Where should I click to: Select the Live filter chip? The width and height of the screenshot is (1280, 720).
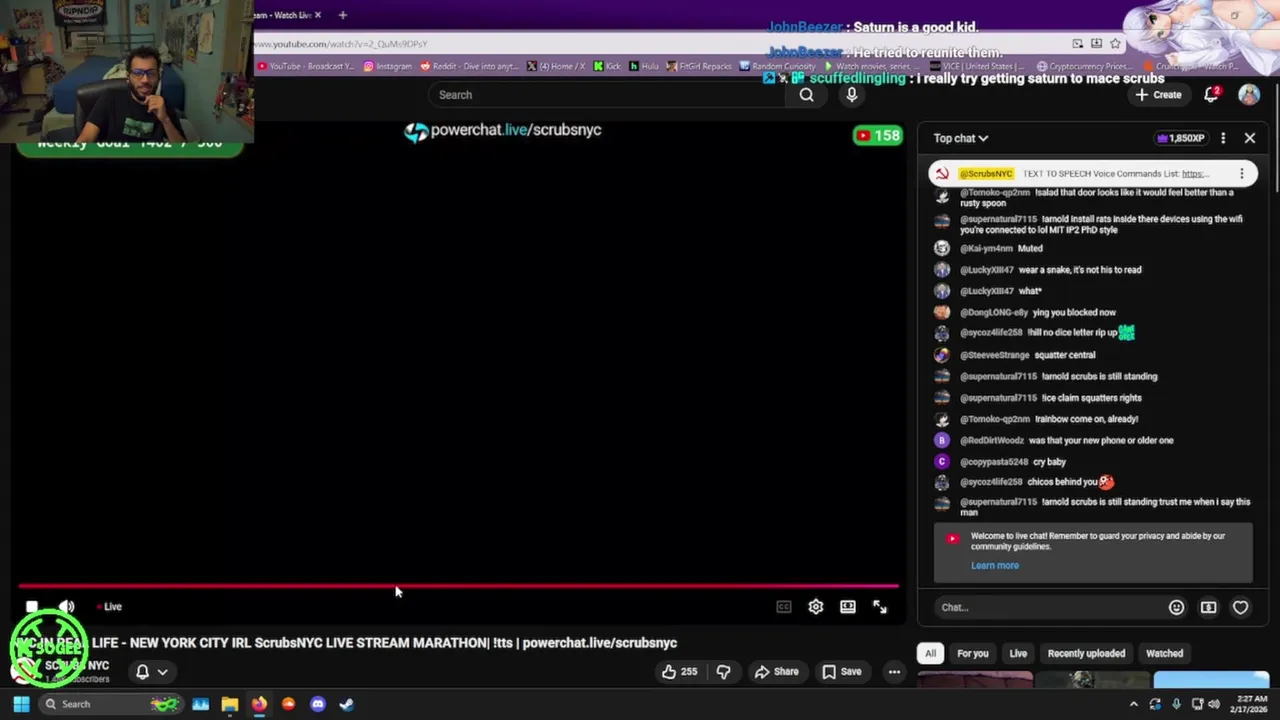pyautogui.click(x=1018, y=654)
